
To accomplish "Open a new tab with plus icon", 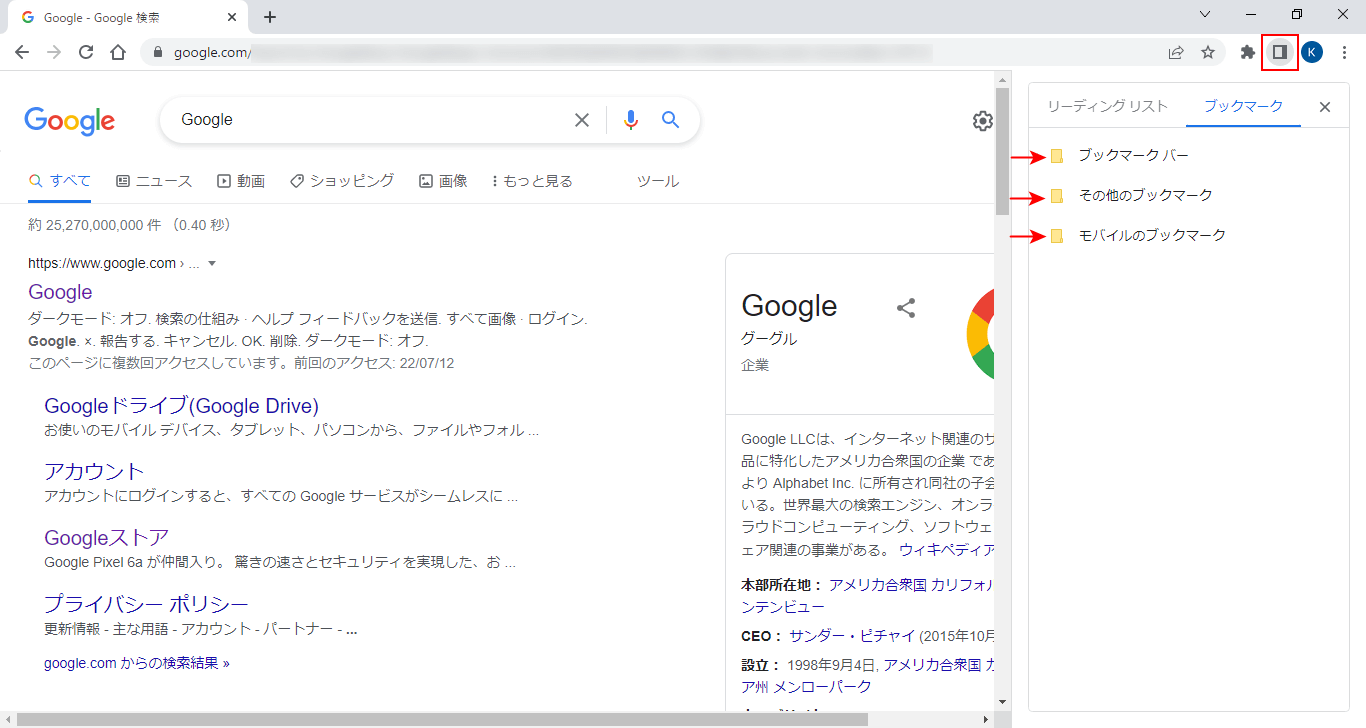I will click(x=269, y=17).
